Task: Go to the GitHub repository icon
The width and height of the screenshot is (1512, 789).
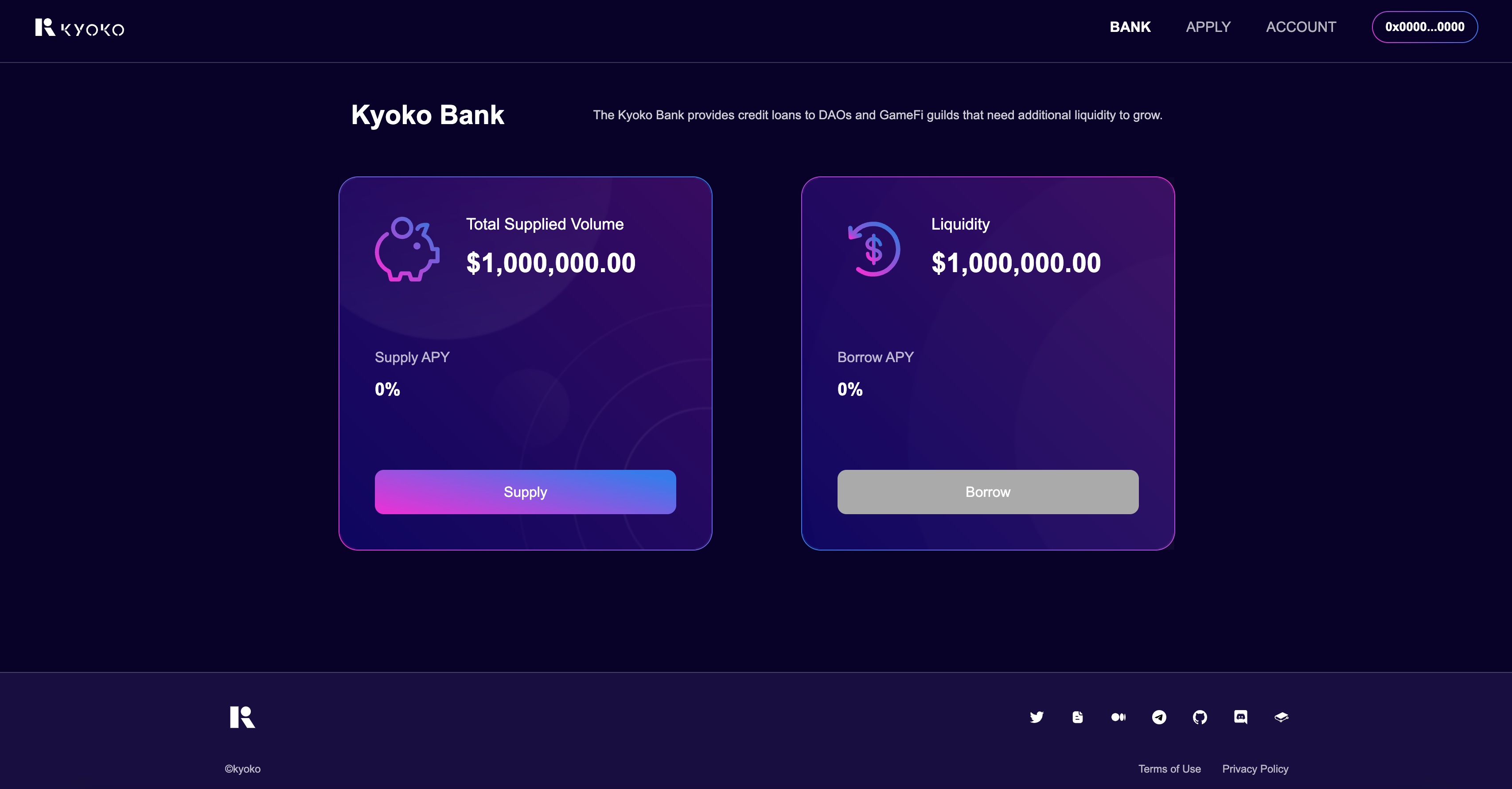Action: [1200, 717]
